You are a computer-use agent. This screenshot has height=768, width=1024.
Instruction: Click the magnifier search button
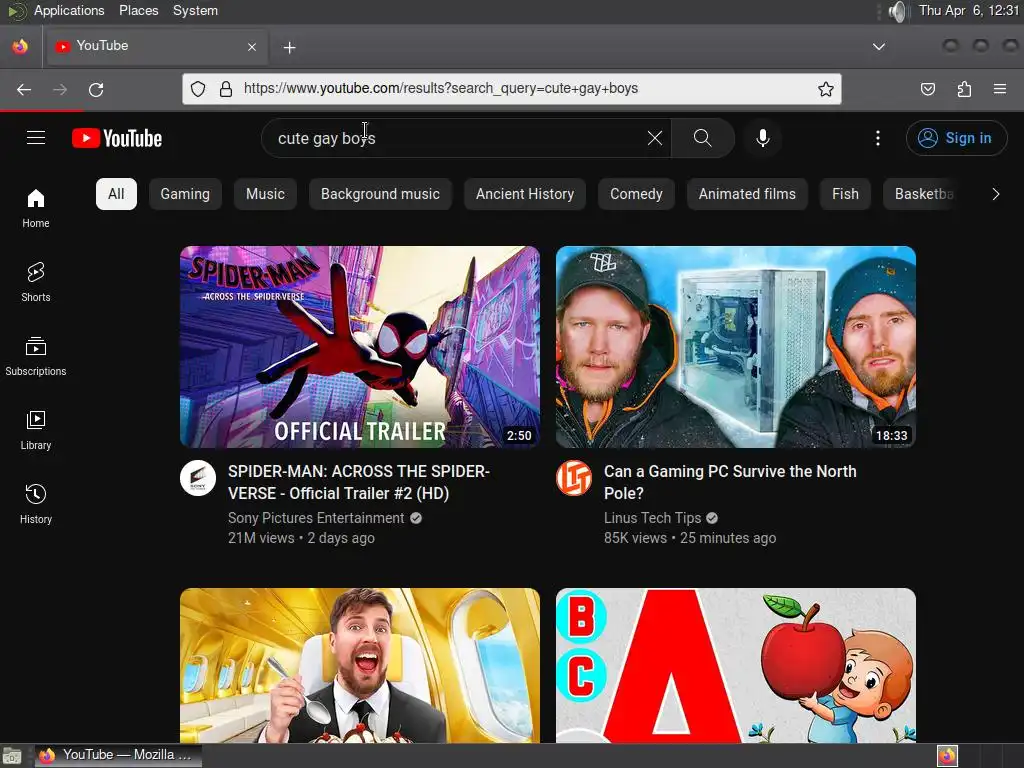[x=703, y=138]
